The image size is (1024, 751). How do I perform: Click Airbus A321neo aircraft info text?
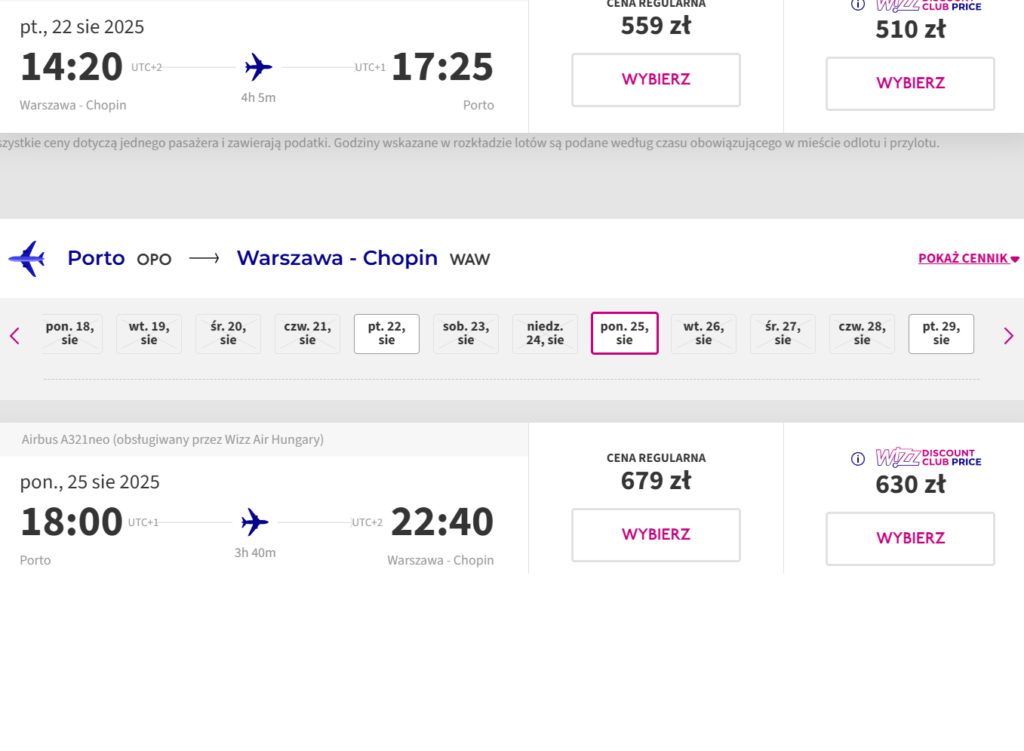[172, 440]
